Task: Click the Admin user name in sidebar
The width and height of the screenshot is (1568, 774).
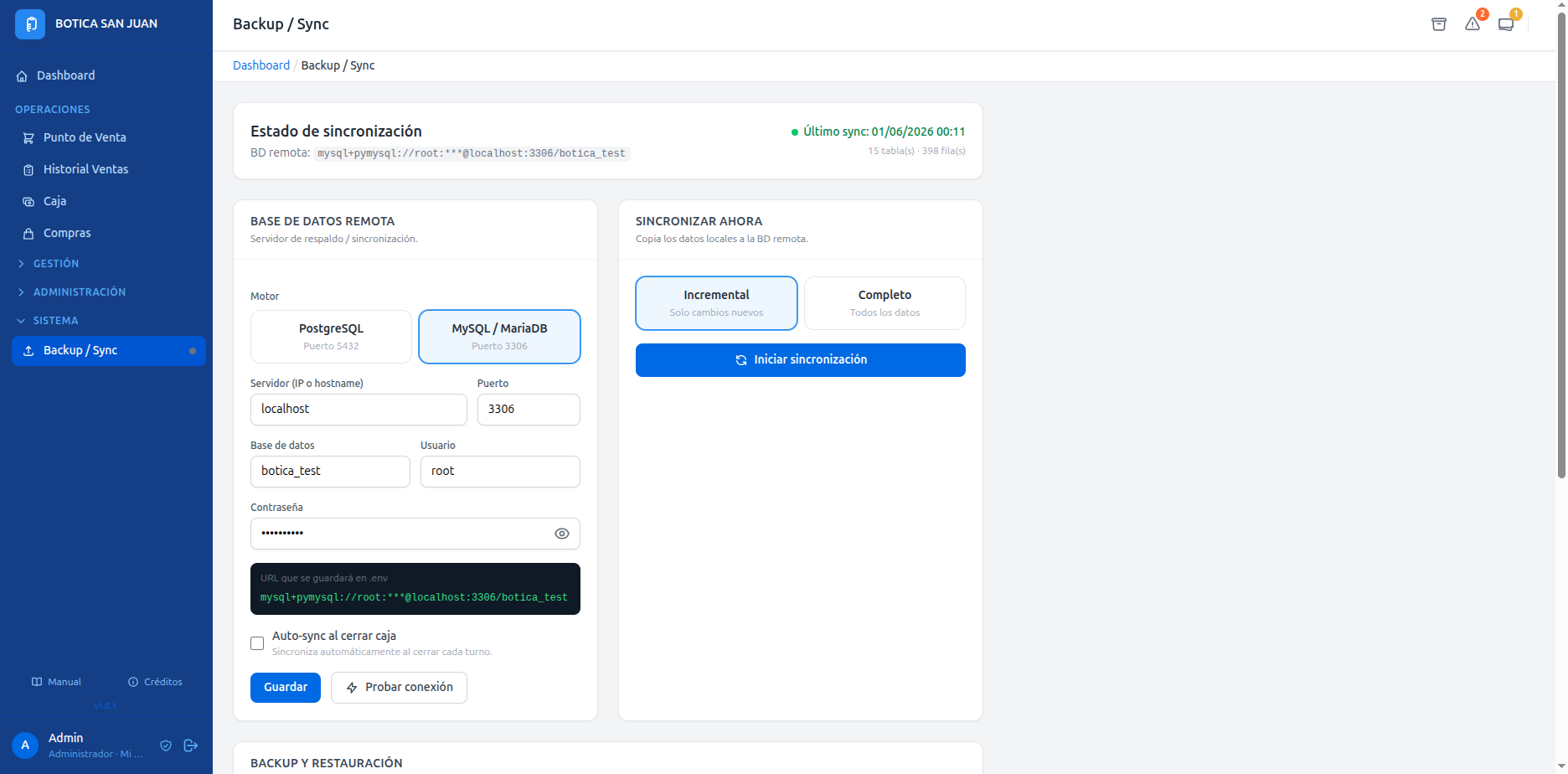Action: (65, 738)
